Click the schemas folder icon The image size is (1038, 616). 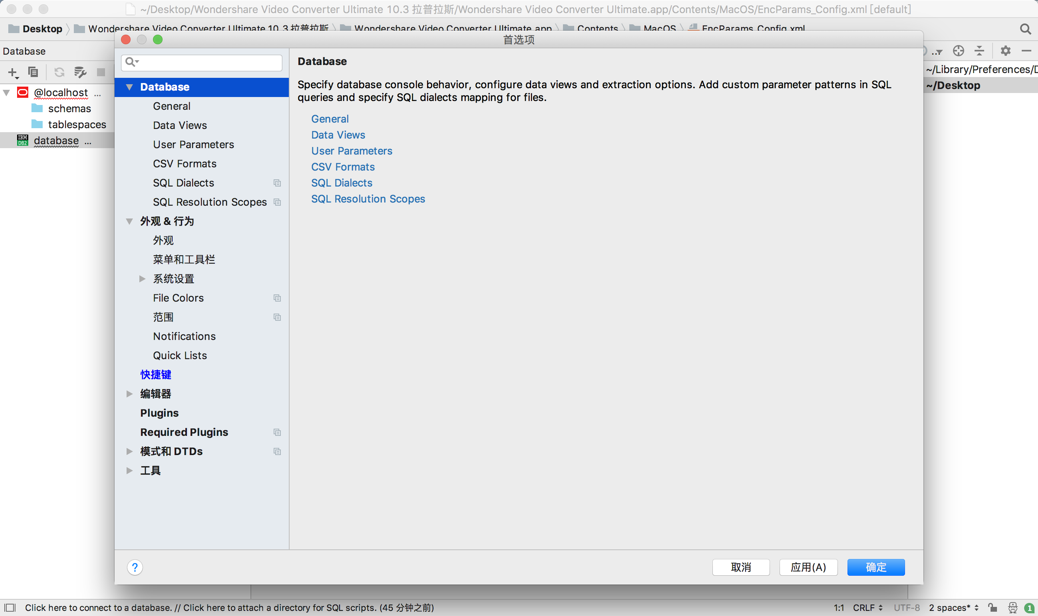(x=37, y=108)
